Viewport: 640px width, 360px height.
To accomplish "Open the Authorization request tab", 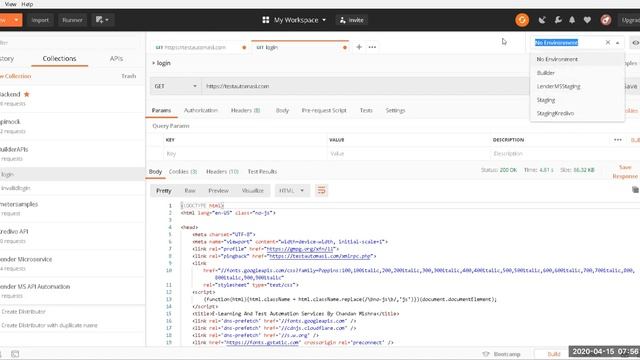I will coord(201,110).
